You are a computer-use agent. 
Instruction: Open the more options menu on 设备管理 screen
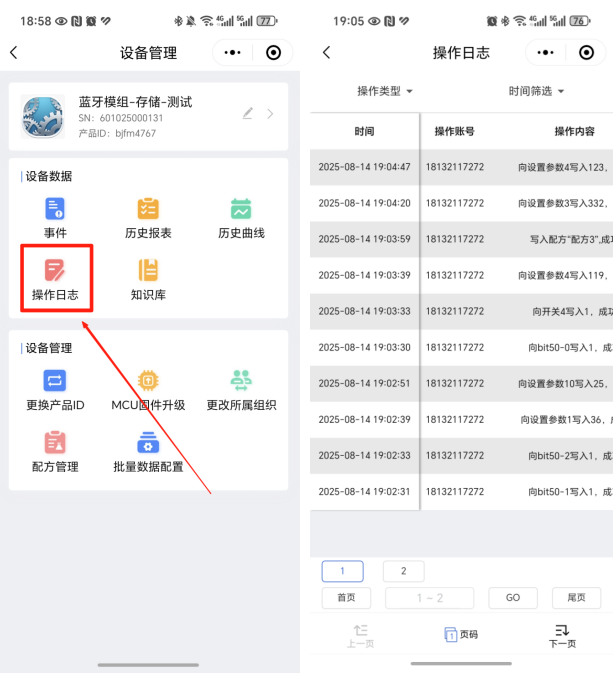(x=232, y=53)
